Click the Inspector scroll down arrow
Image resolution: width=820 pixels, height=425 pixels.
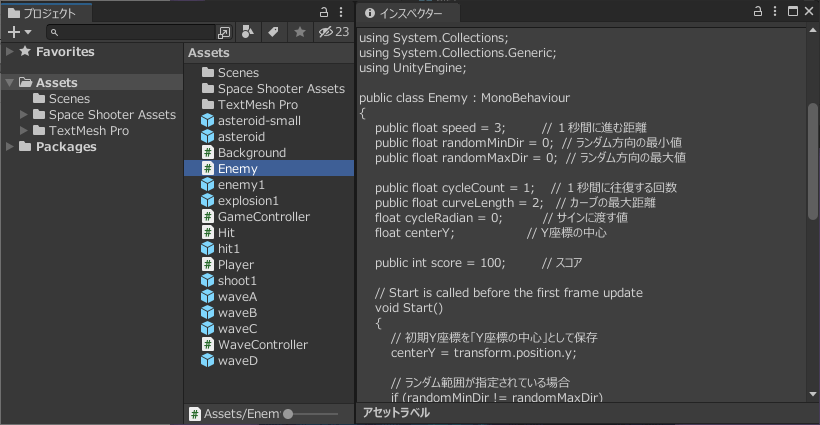tap(812, 395)
